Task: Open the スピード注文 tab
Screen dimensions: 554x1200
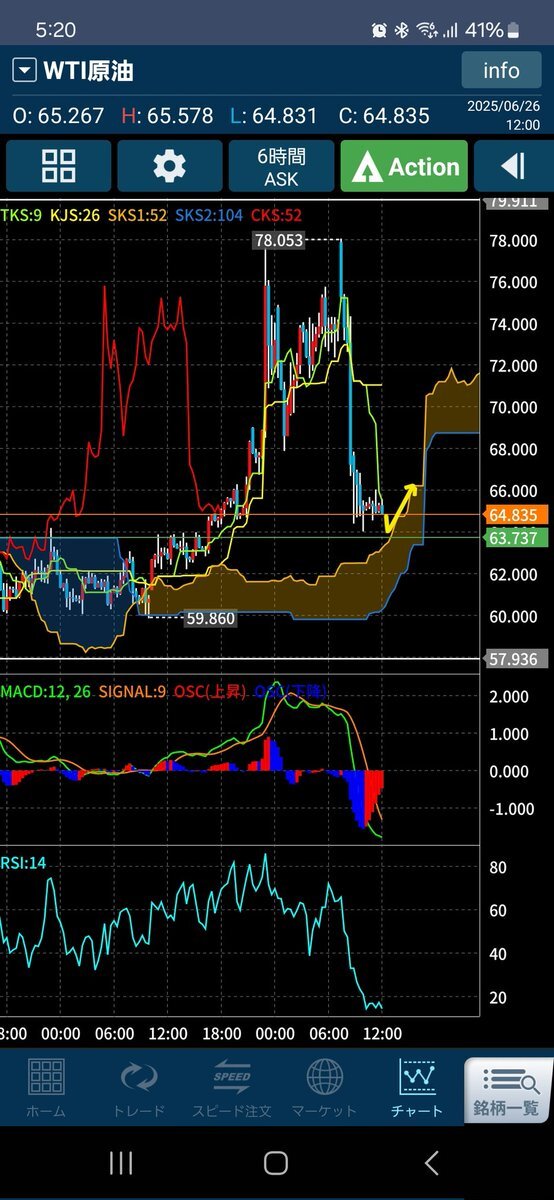Action: (231, 1088)
